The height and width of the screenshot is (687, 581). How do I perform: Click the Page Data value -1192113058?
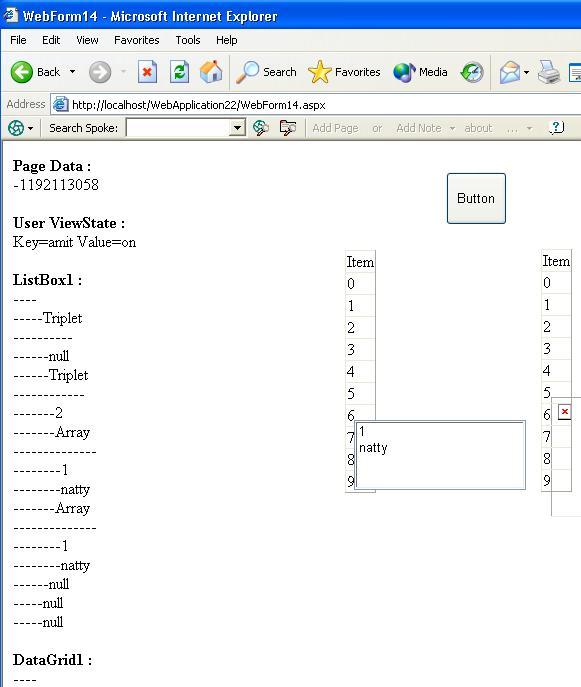coord(56,185)
